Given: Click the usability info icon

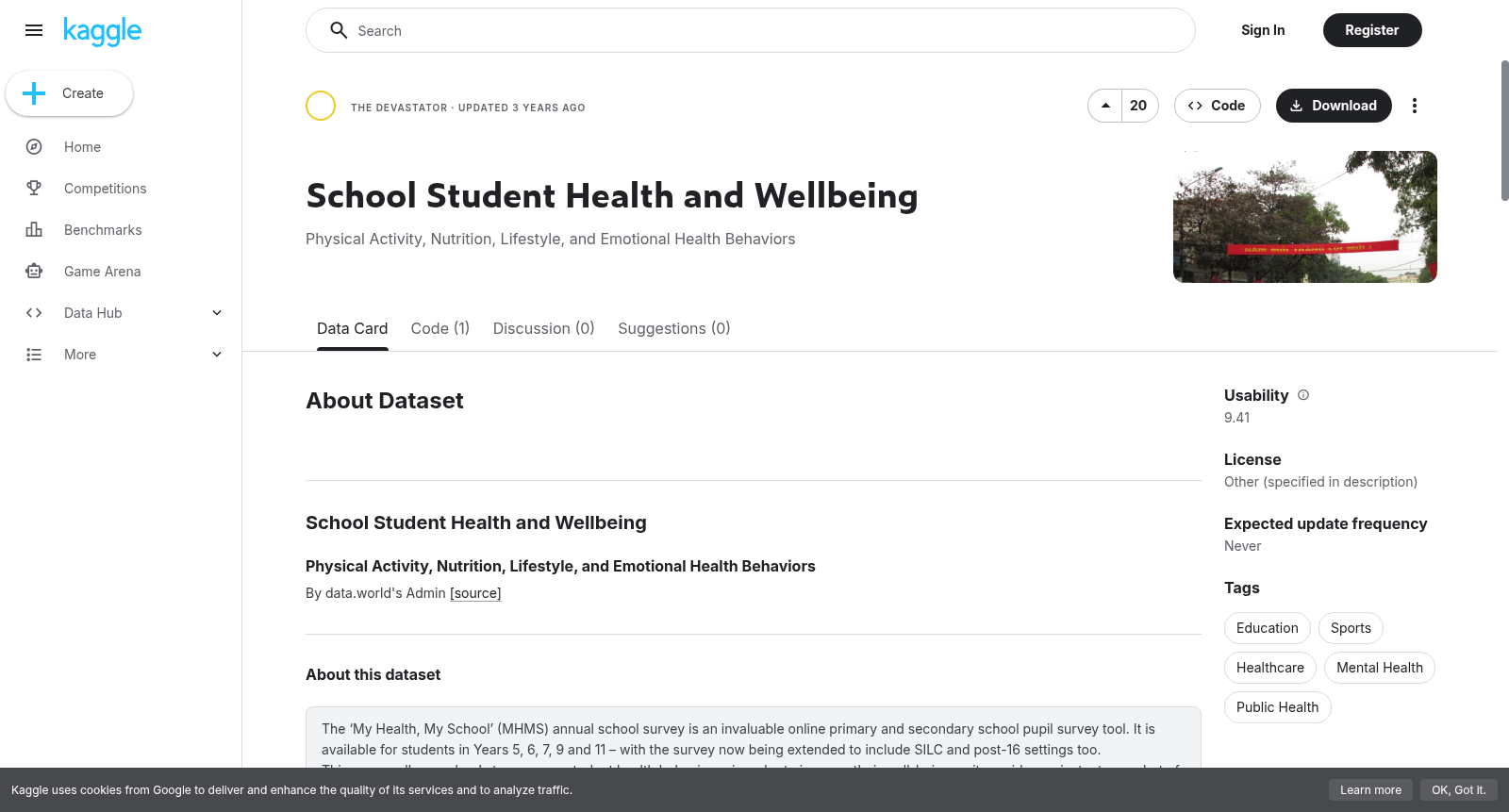Looking at the screenshot, I should point(1303,395).
